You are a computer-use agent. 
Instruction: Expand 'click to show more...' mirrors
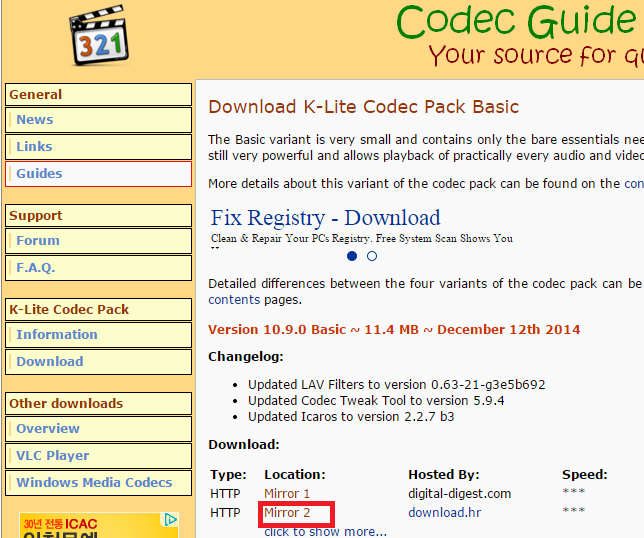point(325,531)
